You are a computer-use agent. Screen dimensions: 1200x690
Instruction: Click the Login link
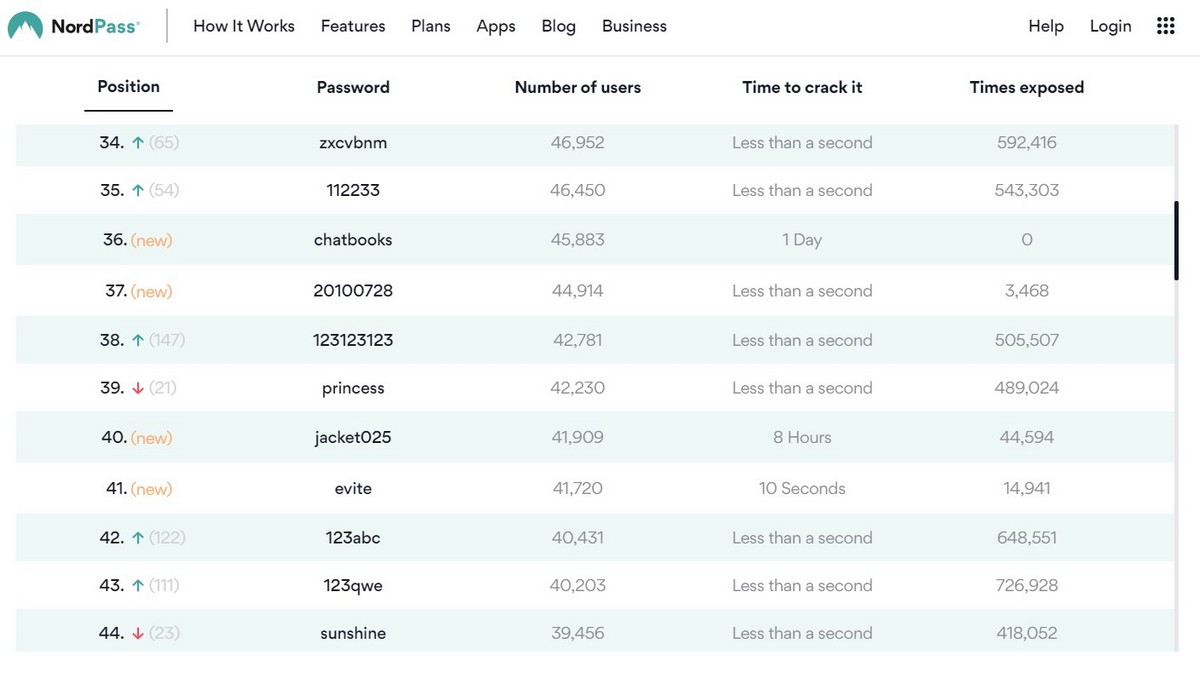[1110, 26]
